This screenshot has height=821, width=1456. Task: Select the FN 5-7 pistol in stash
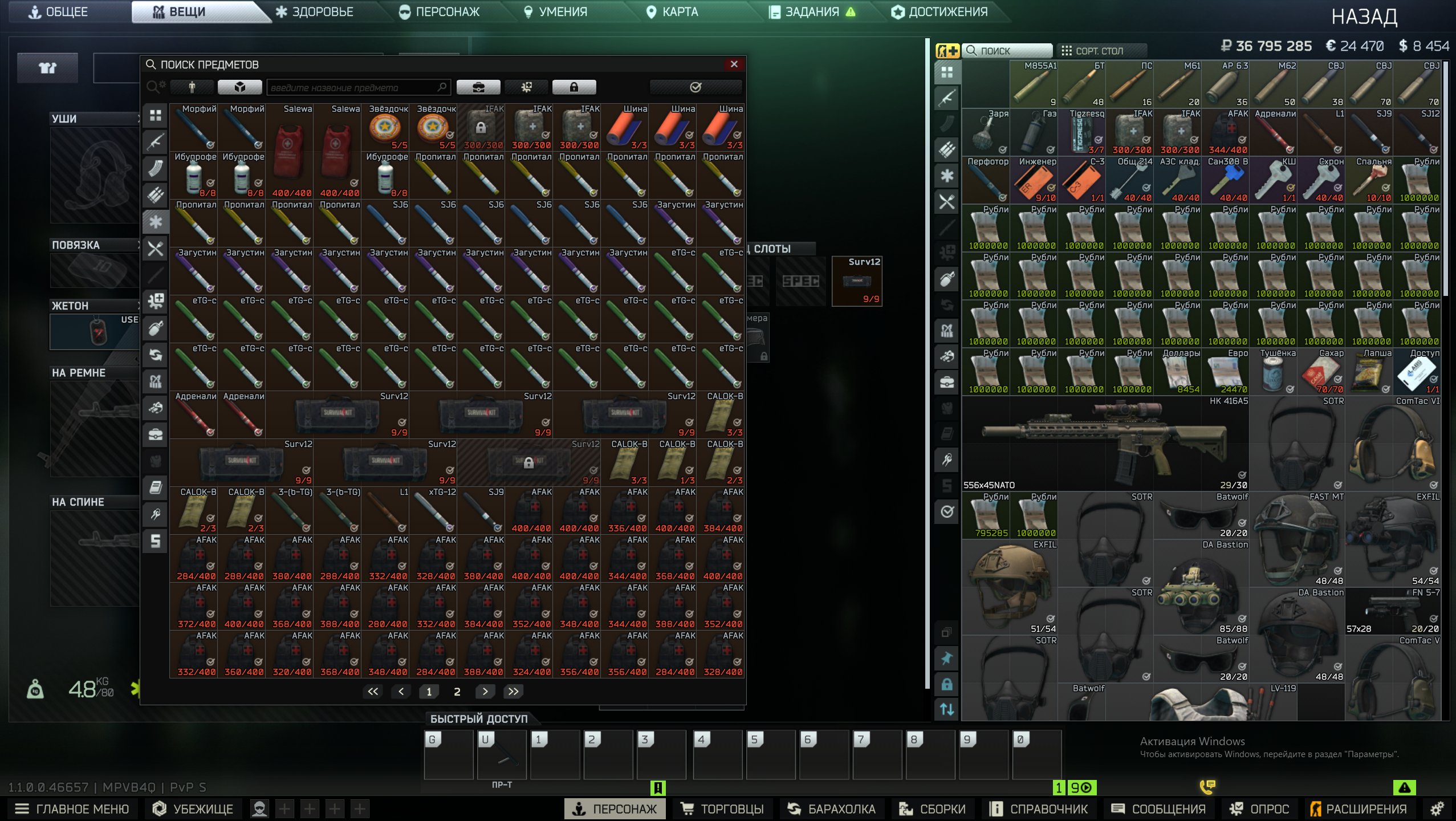(1393, 611)
